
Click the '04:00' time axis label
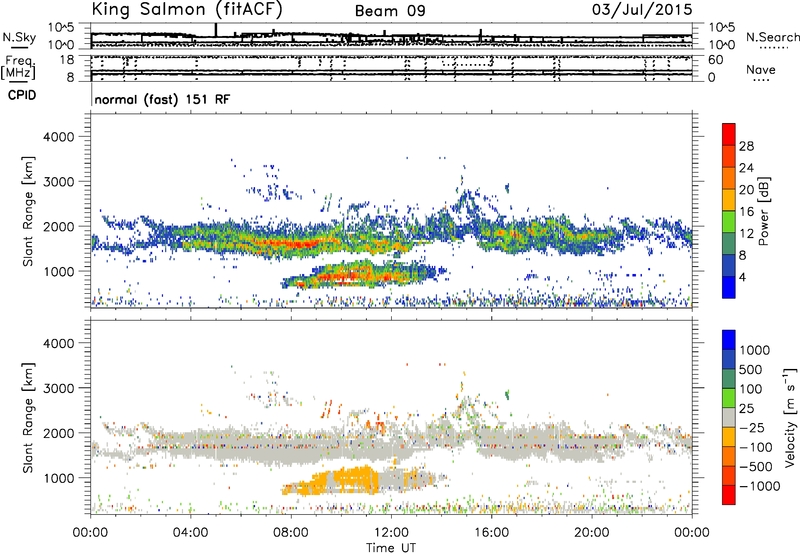(191, 533)
